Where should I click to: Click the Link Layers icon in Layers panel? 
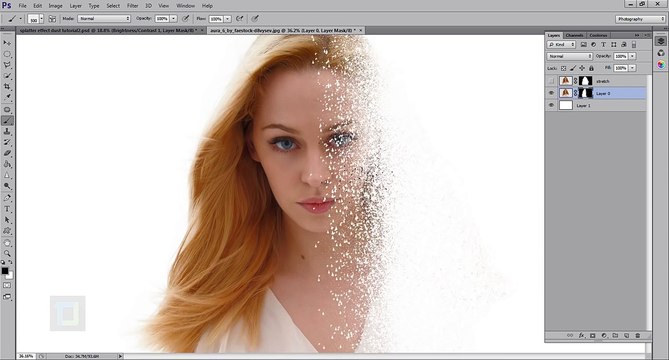[570, 336]
